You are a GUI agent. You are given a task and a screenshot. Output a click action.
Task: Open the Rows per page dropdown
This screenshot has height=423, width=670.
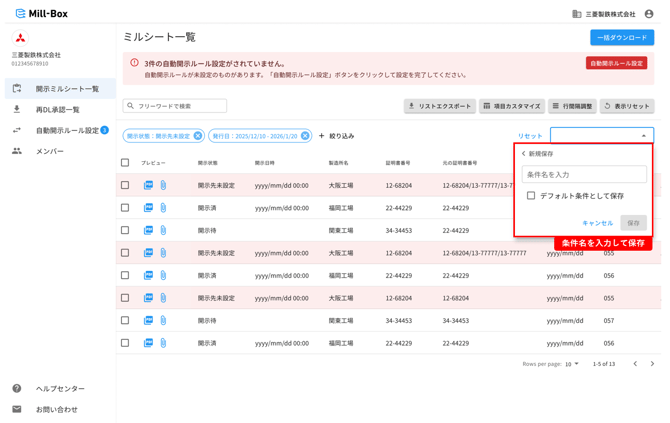tap(572, 364)
